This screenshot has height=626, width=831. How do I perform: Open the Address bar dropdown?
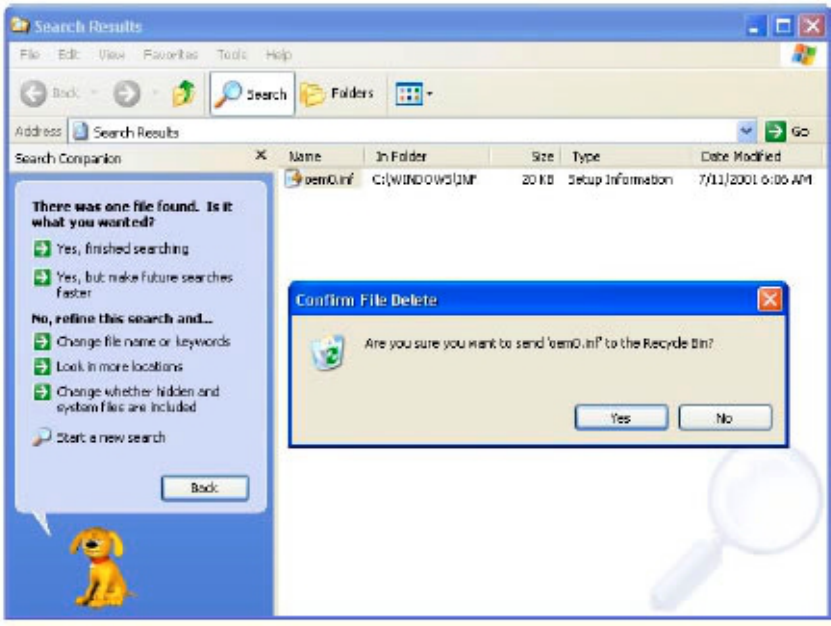click(747, 131)
